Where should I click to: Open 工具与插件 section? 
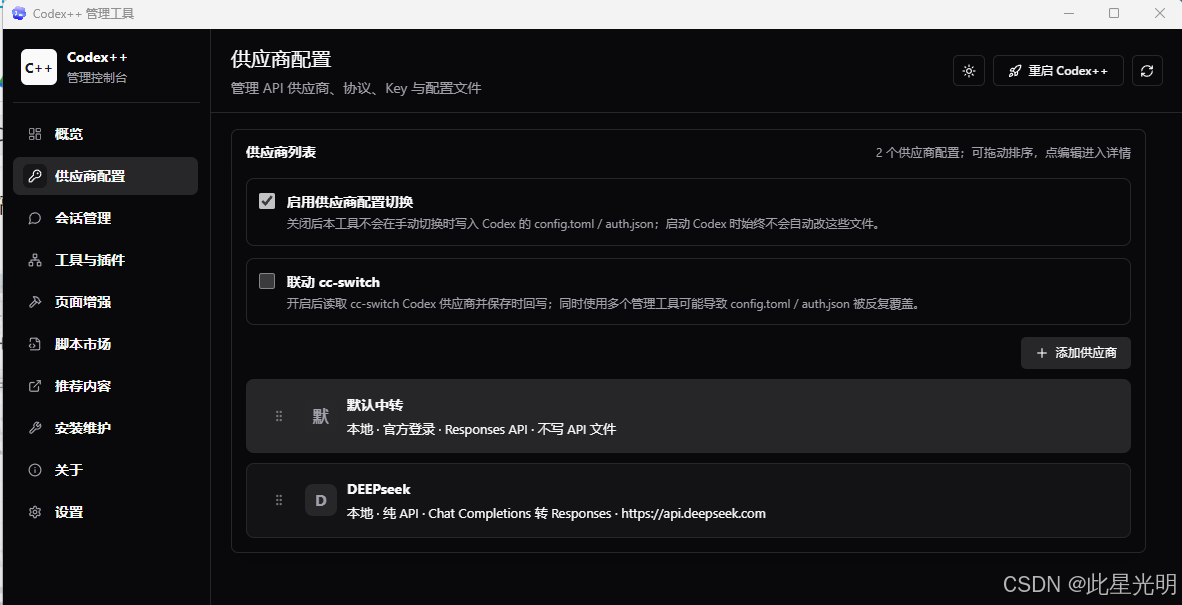coord(106,260)
